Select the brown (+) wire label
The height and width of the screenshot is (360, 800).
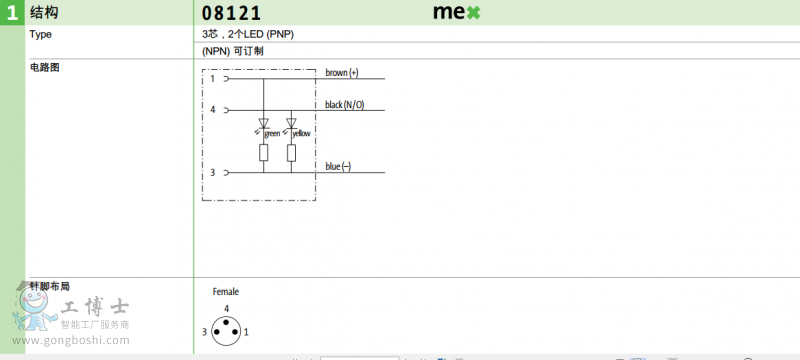point(342,73)
